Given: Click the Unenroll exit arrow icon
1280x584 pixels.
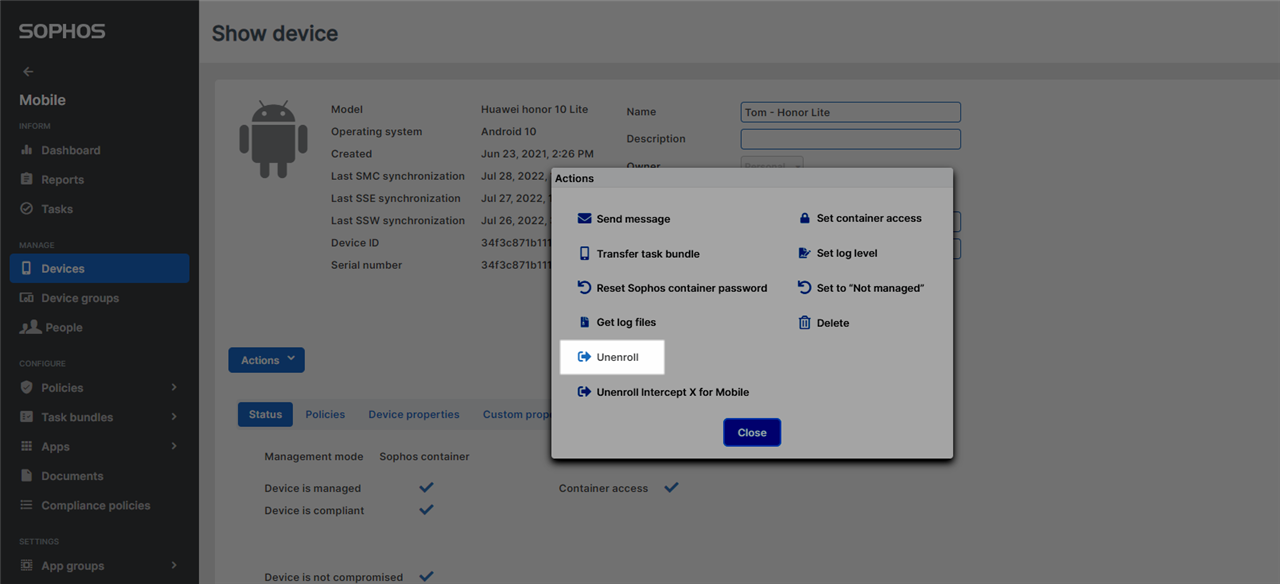Looking at the screenshot, I should tap(584, 357).
